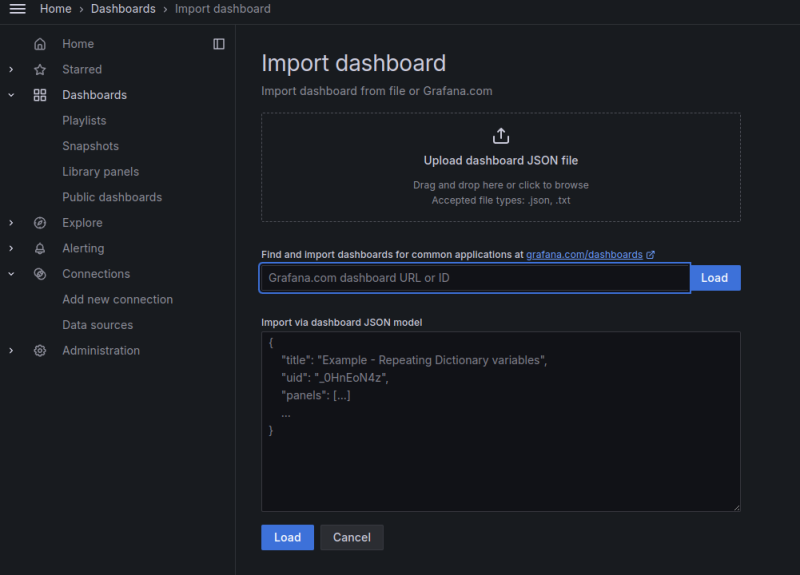800x575 pixels.
Task: Click the Grafana.com dashboard URL input field
Action: tap(475, 278)
